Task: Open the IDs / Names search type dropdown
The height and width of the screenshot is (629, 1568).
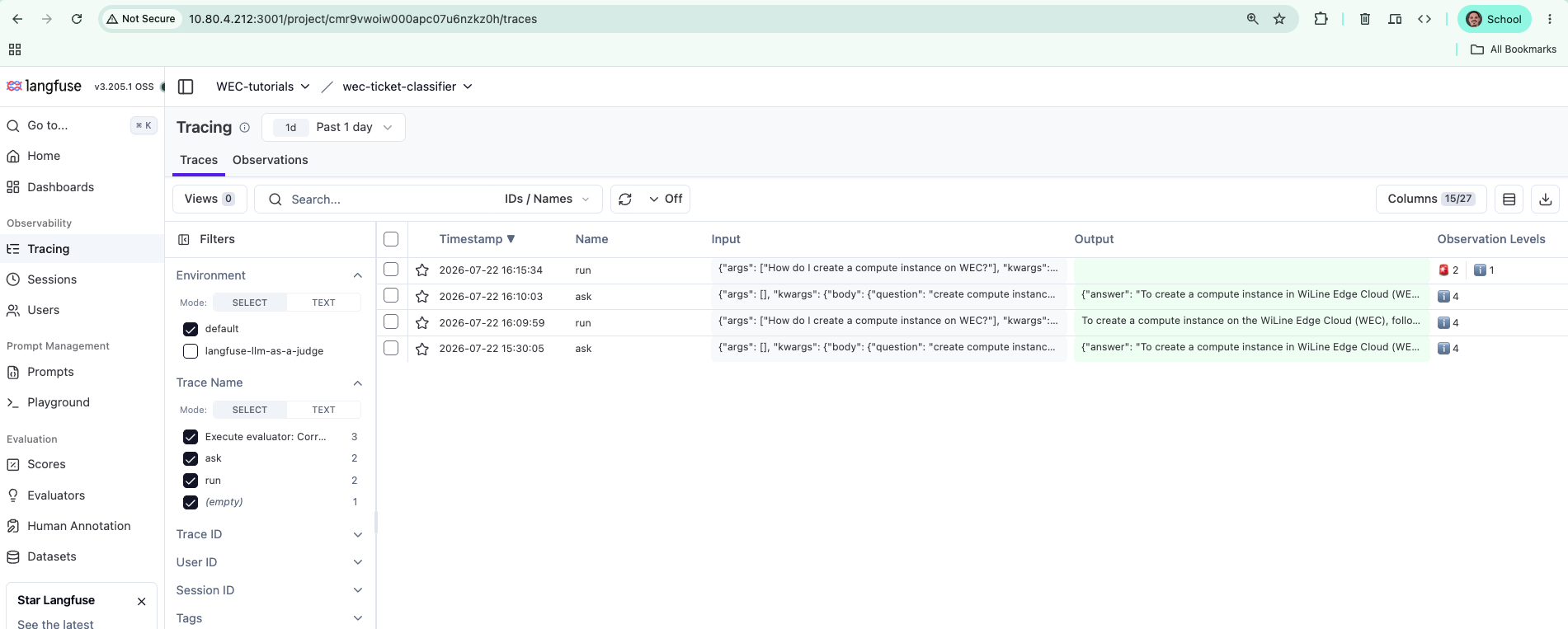Action: (548, 199)
